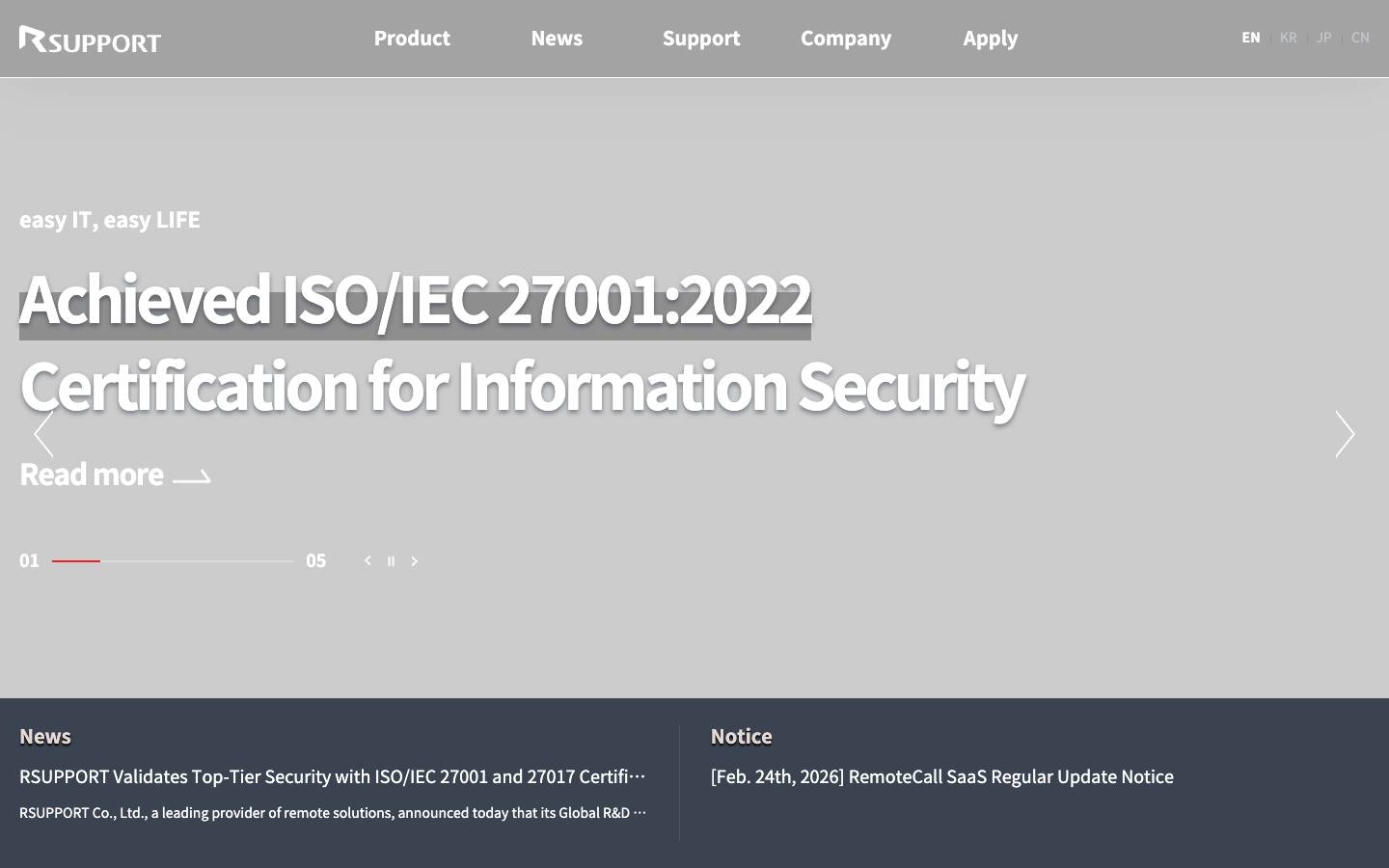Click small next-slide chevron near slide counter
The width and height of the screenshot is (1389, 868).
tap(414, 560)
